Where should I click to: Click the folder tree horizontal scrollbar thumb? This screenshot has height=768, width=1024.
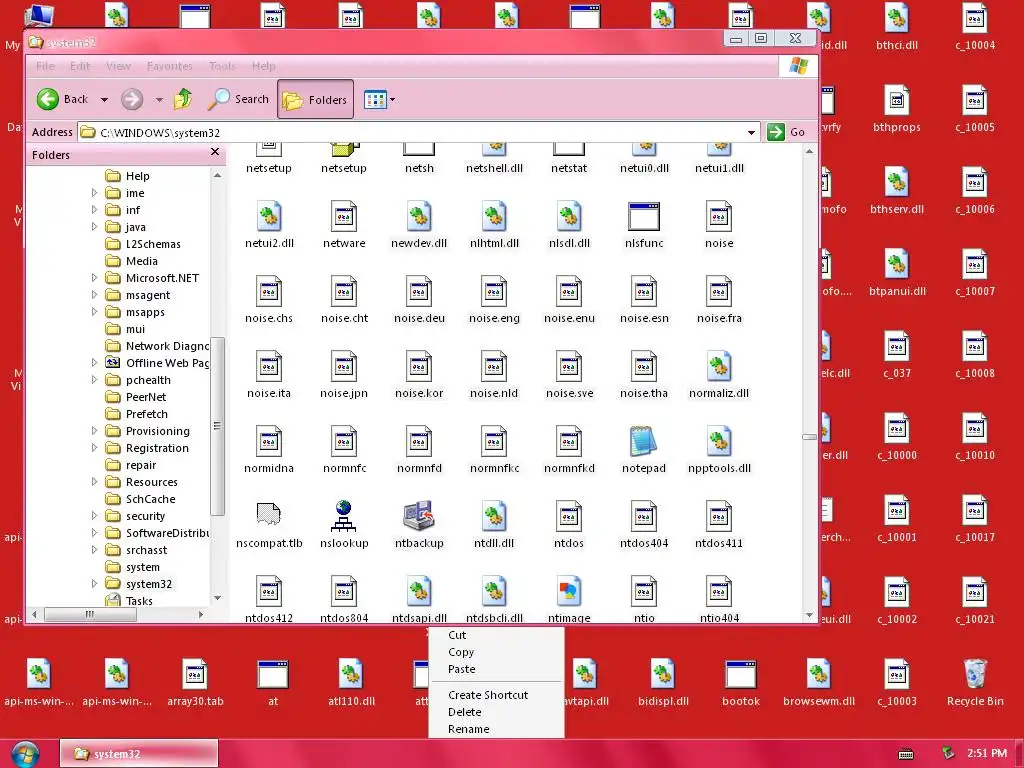pyautogui.click(x=89, y=614)
